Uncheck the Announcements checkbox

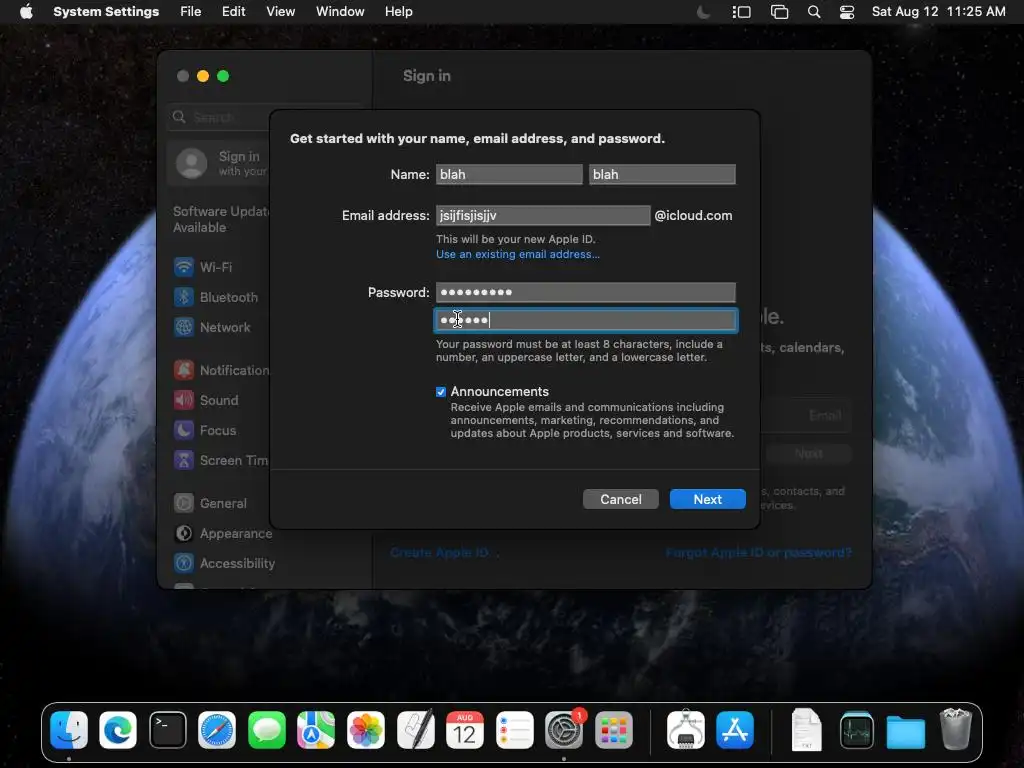pos(441,392)
